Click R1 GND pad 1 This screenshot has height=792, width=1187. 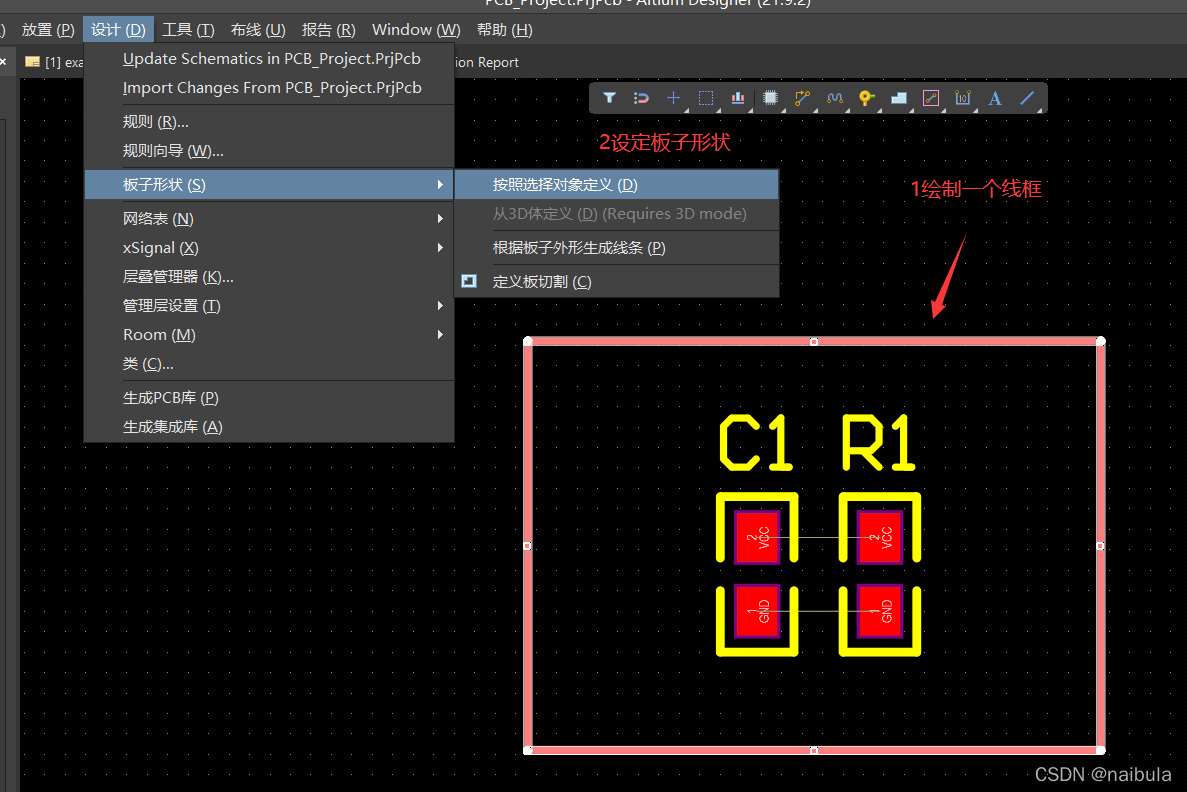(x=880, y=611)
